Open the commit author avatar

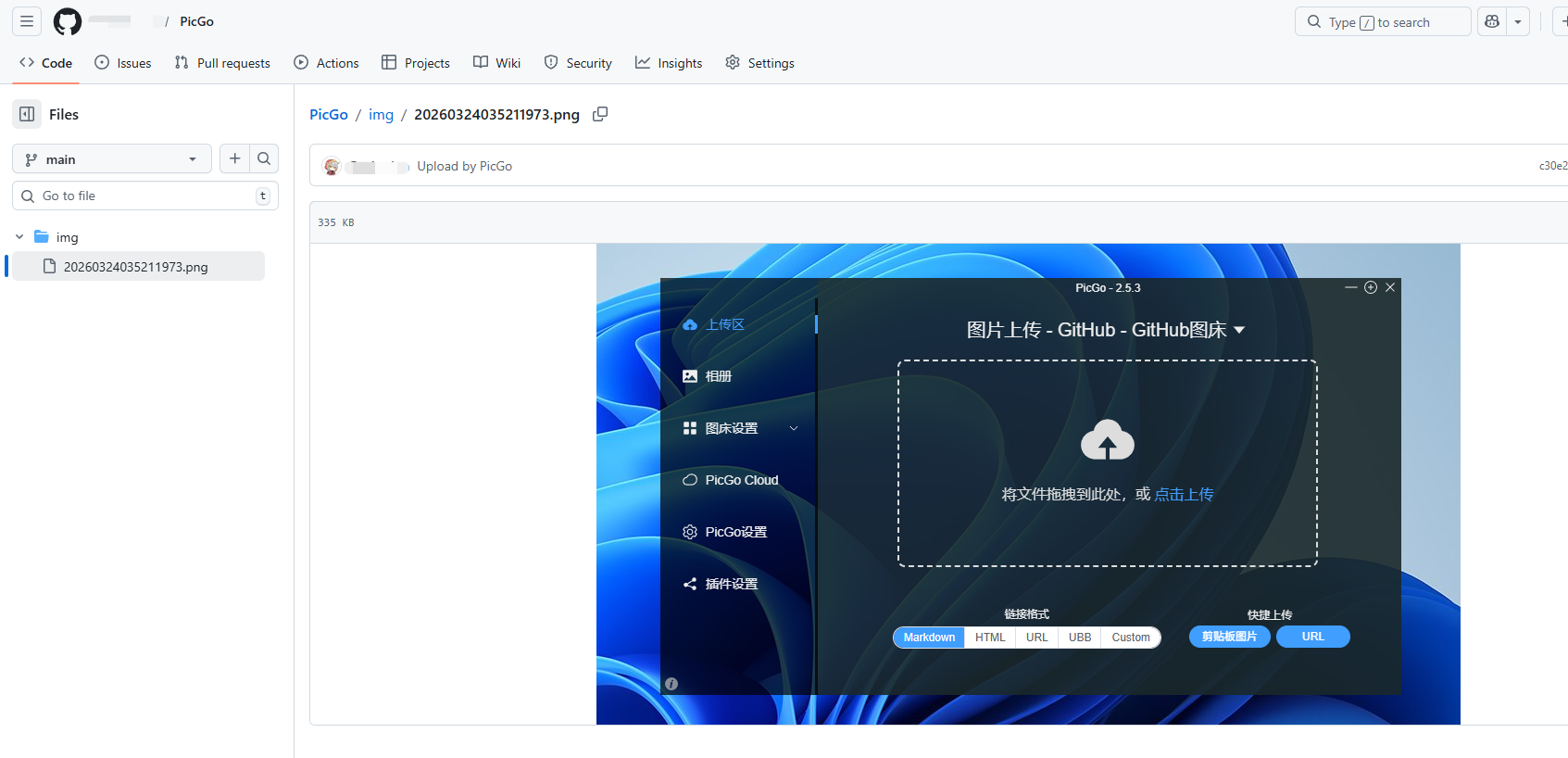tap(332, 167)
